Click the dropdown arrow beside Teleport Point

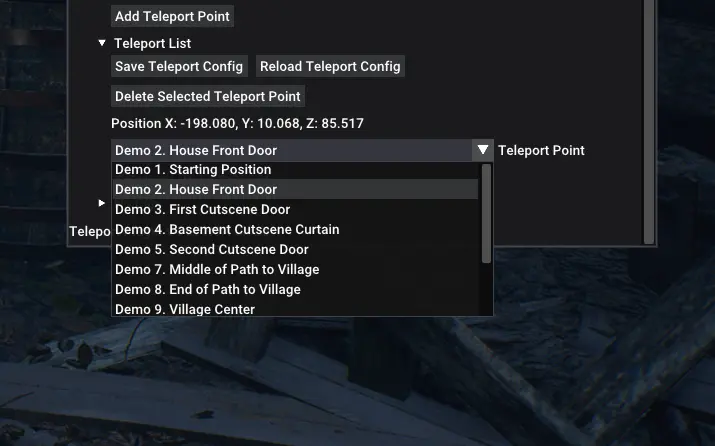click(483, 150)
